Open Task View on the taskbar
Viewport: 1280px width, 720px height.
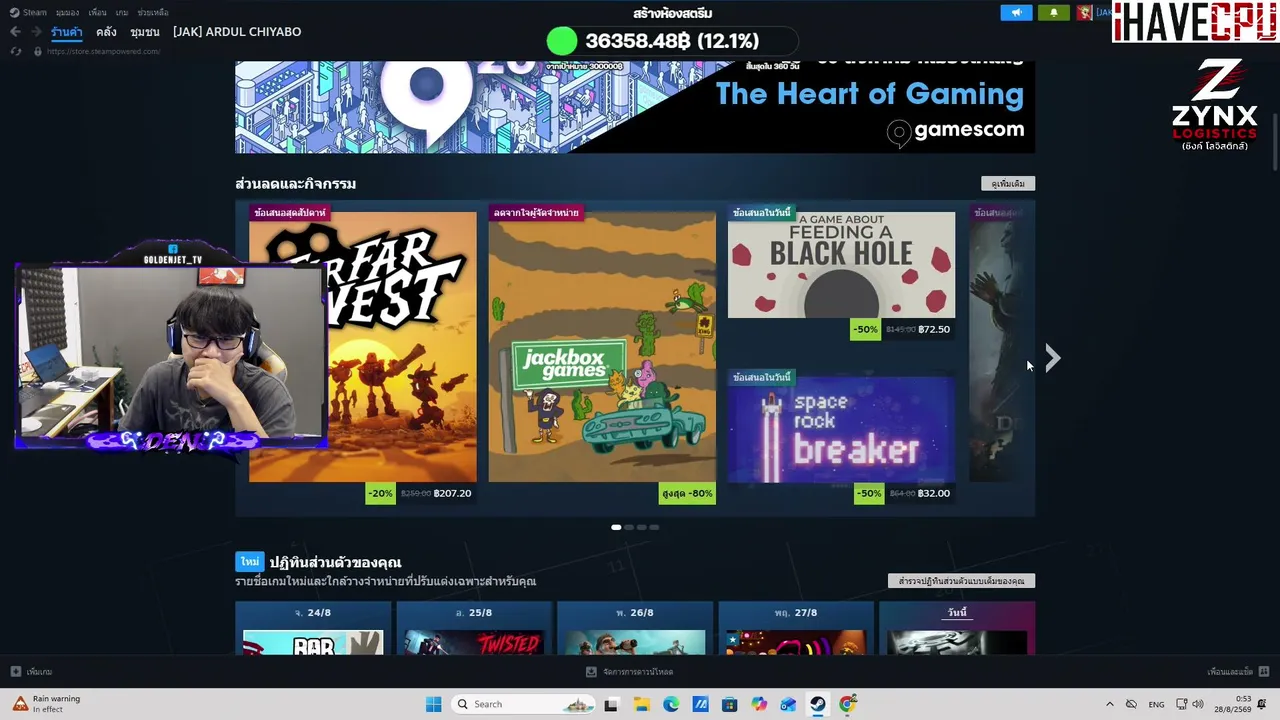(611, 704)
